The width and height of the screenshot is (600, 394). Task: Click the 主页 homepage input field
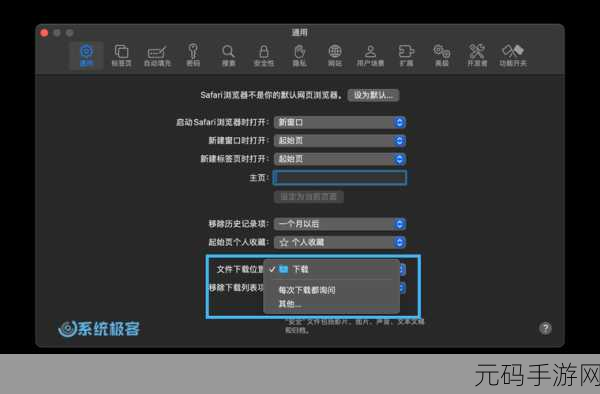click(340, 177)
